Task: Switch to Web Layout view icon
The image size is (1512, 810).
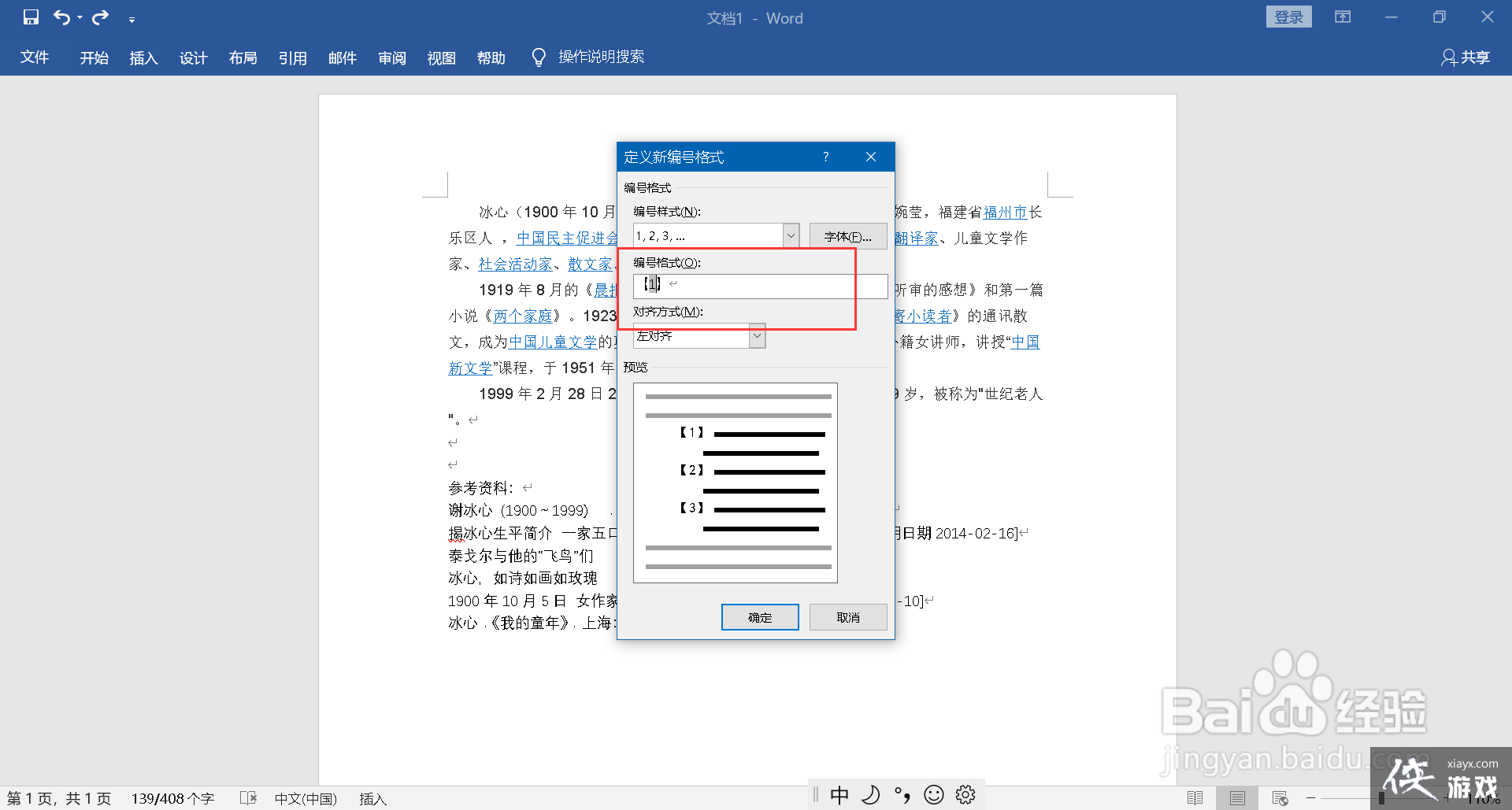Action: (1280, 798)
